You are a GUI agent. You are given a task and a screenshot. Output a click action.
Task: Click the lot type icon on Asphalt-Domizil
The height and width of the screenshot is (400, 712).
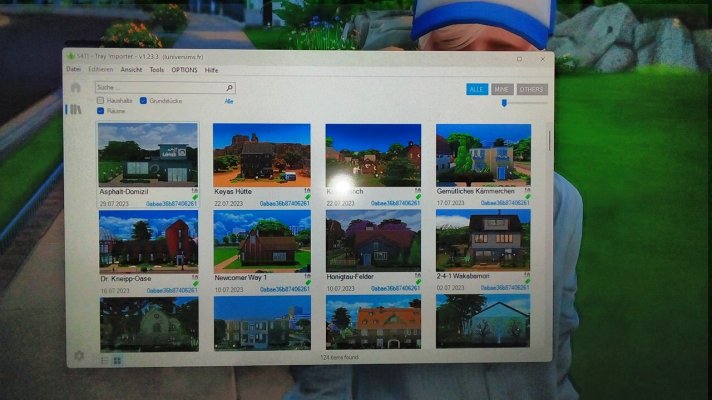click(x=195, y=191)
